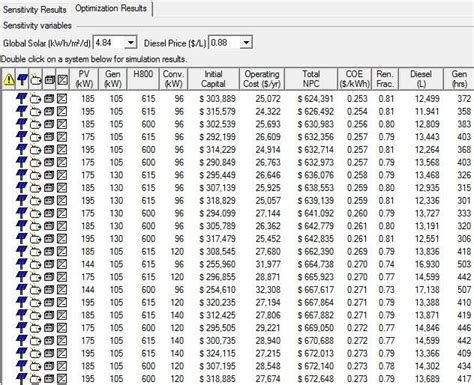474x385 pixels.
Task: Select total NPC value $ 636,076
Action: (x=316, y=175)
